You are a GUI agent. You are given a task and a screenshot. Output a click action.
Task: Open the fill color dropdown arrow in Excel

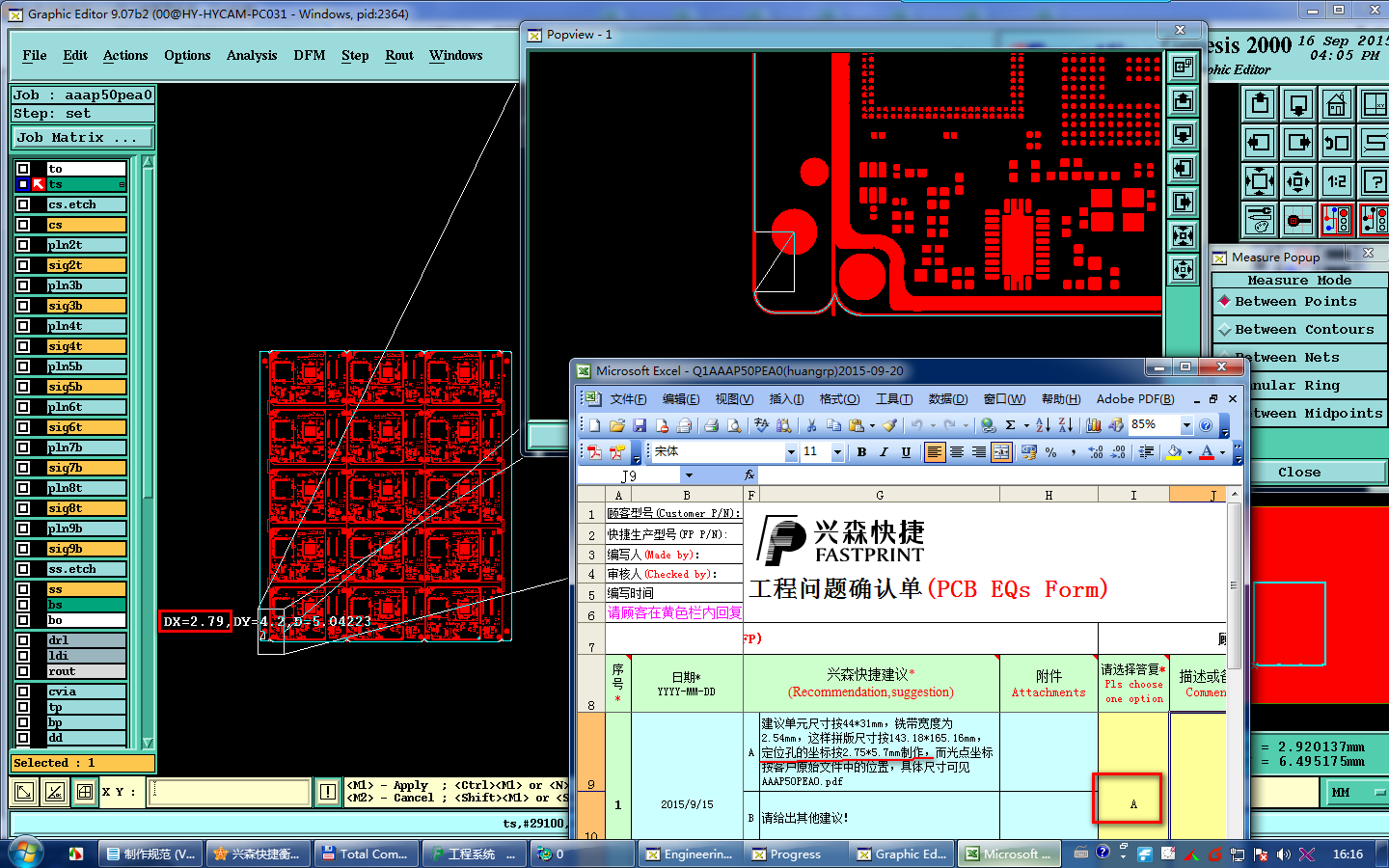point(1189,451)
